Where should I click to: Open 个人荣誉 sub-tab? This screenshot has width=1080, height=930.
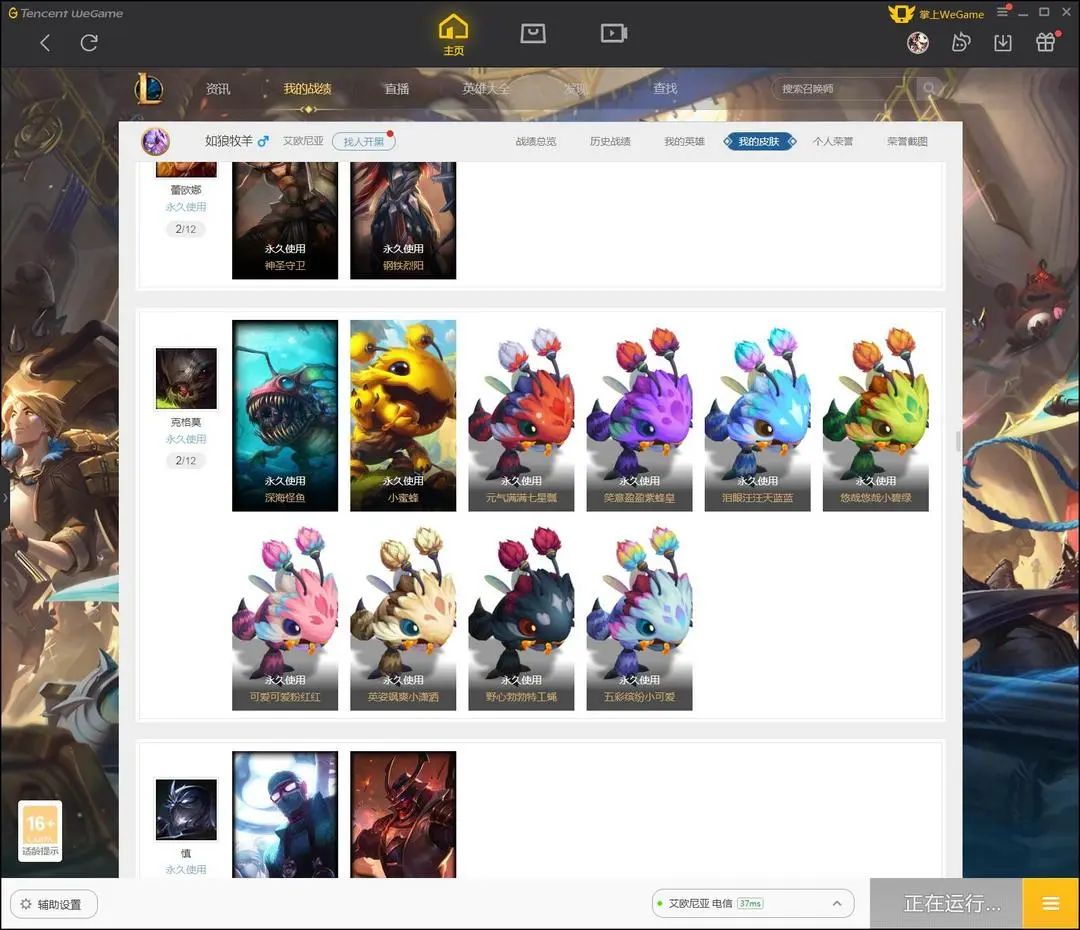tap(833, 141)
